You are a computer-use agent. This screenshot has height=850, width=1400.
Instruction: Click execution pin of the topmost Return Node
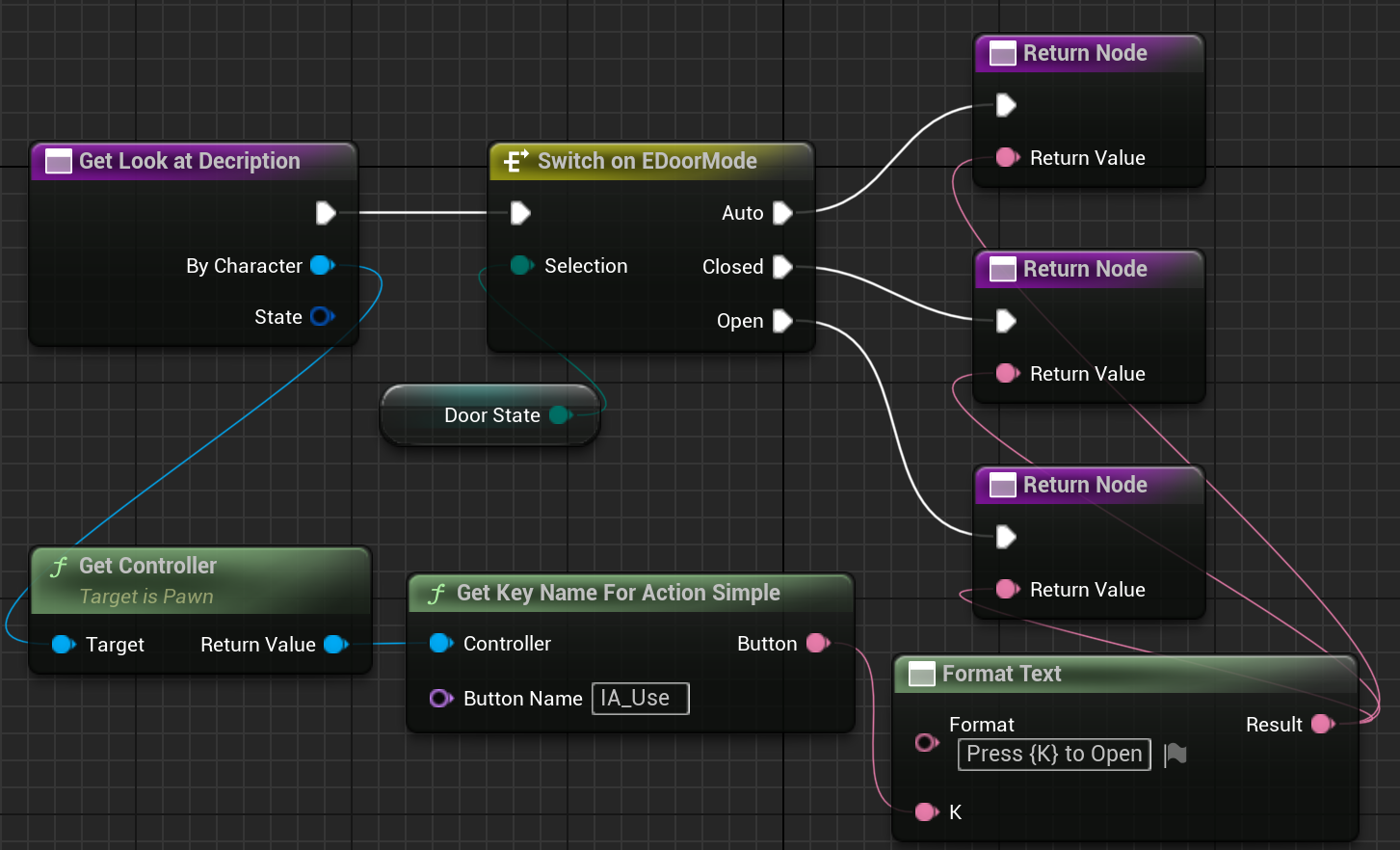1006,105
